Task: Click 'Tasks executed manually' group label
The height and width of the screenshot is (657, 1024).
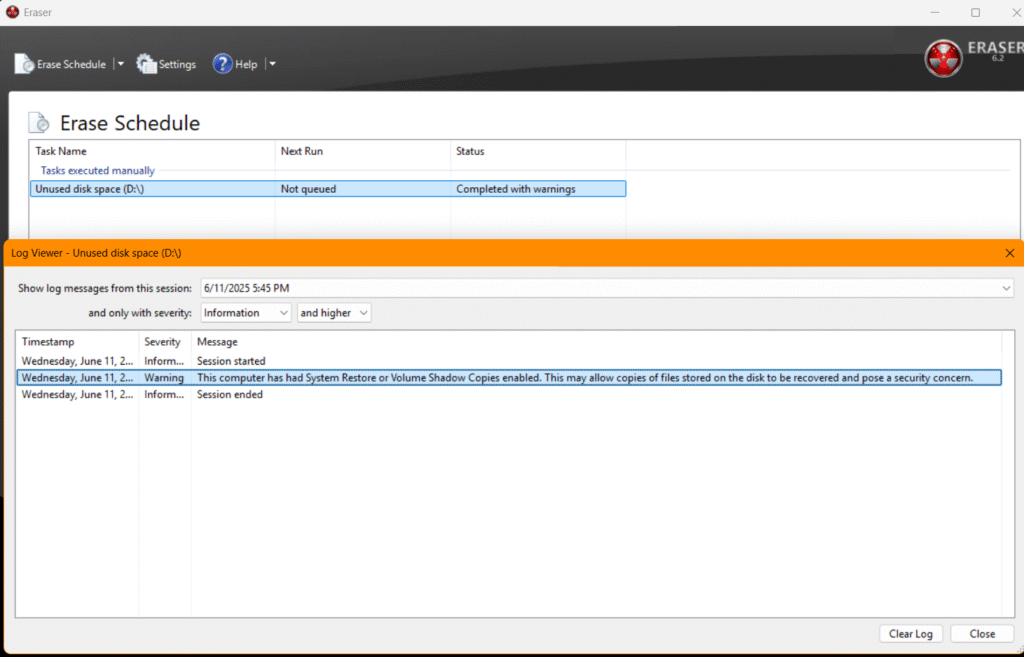Action: (97, 170)
